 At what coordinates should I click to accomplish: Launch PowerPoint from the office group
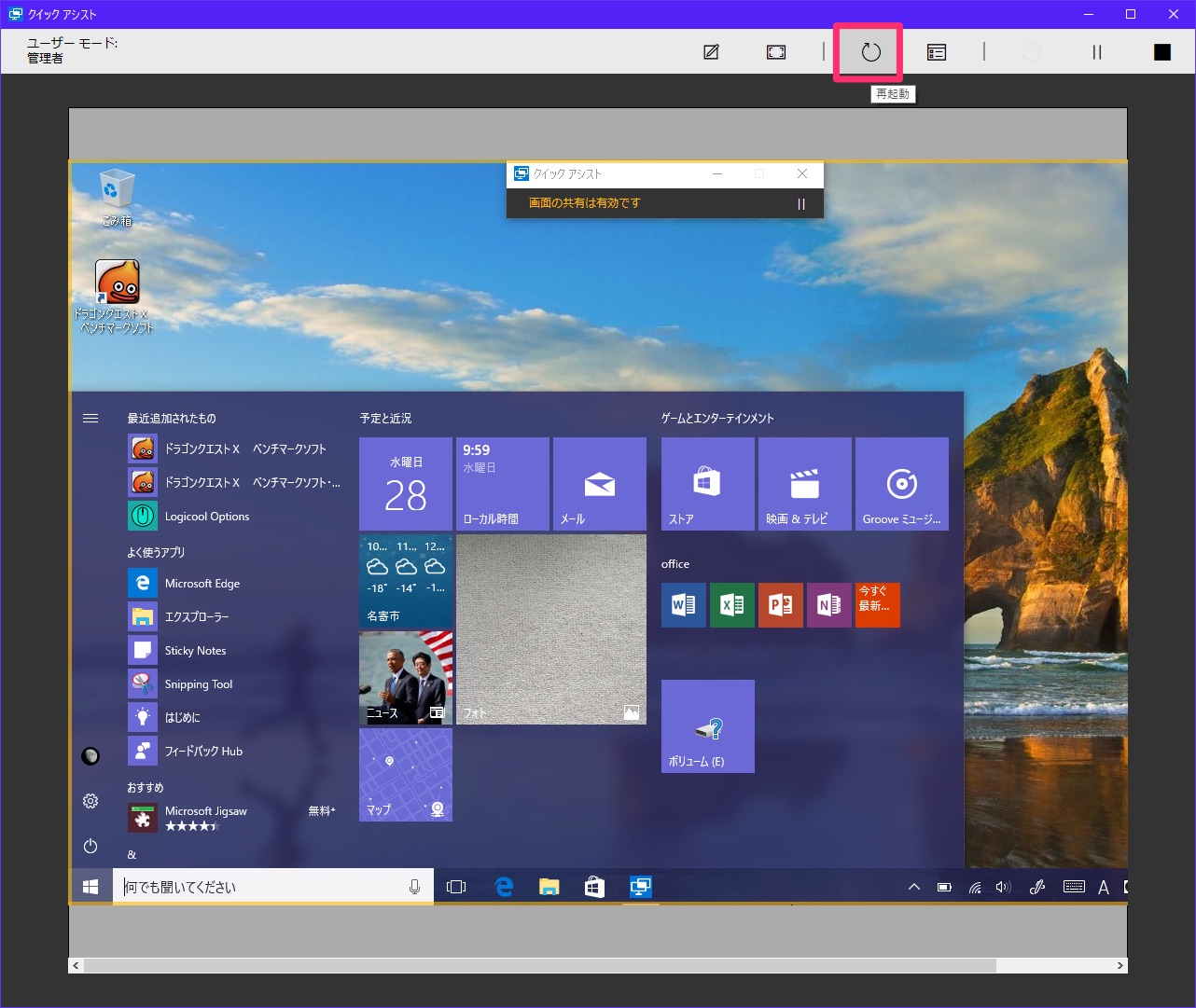(781, 605)
